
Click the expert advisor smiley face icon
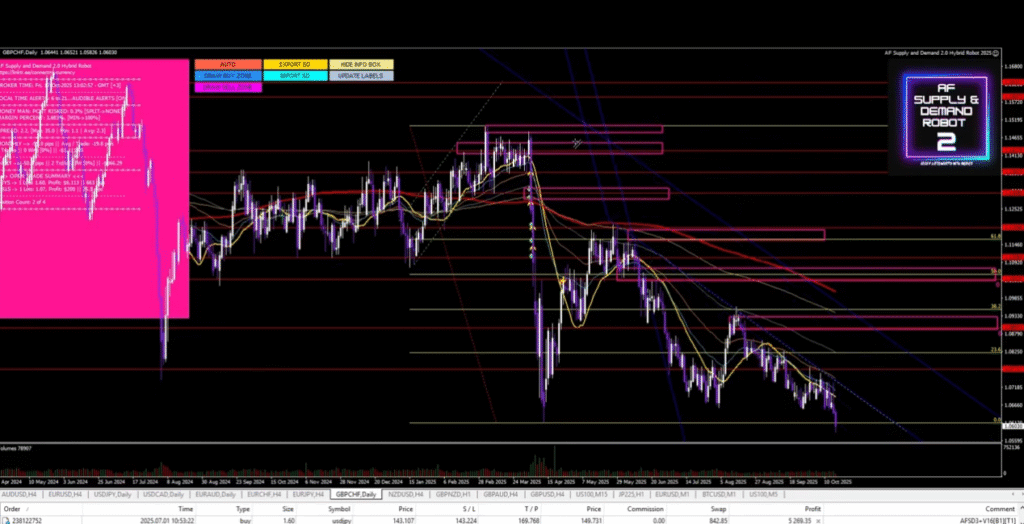(x=995, y=53)
